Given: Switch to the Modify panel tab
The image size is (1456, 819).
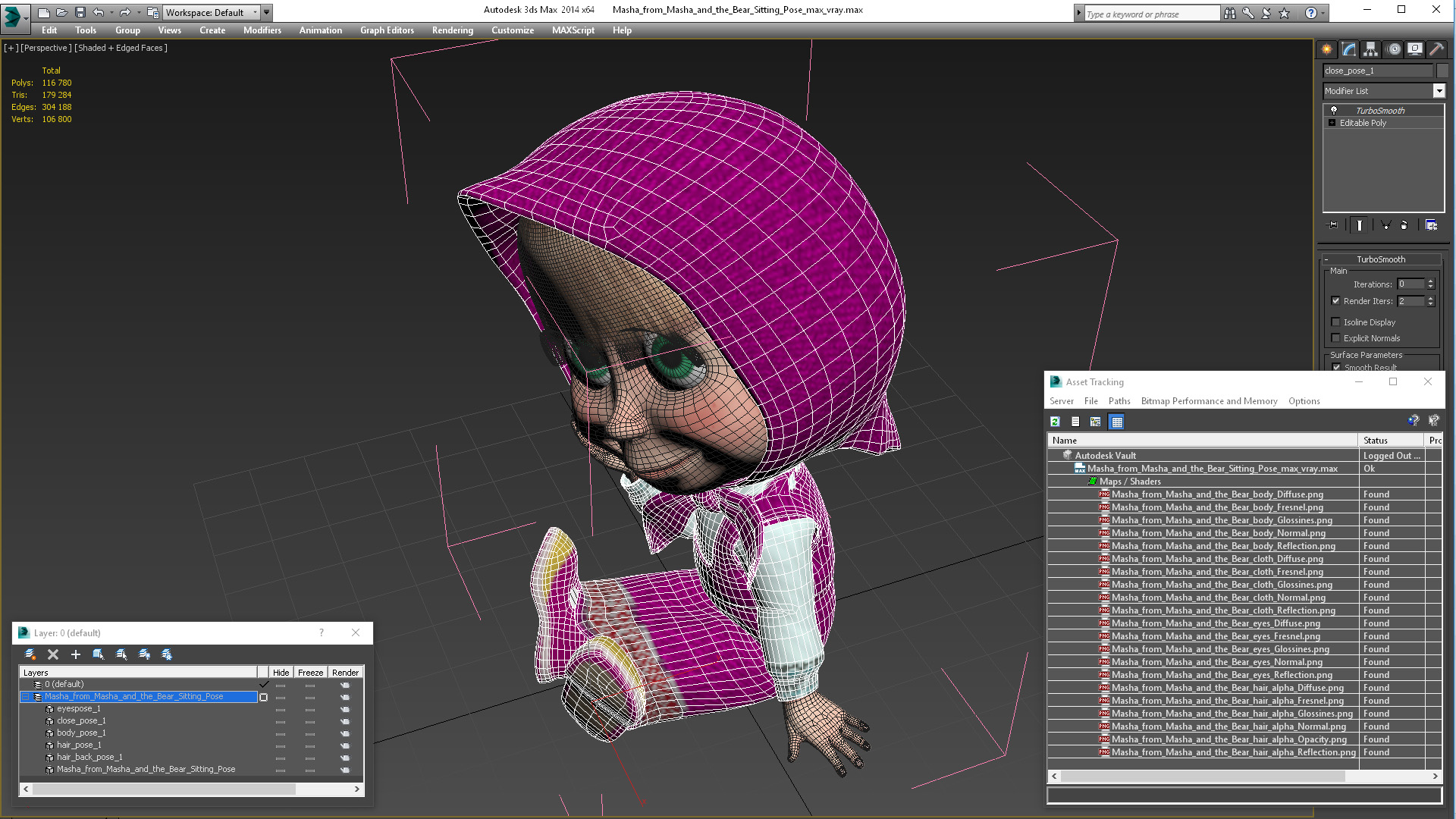Looking at the screenshot, I should click(x=1349, y=49).
